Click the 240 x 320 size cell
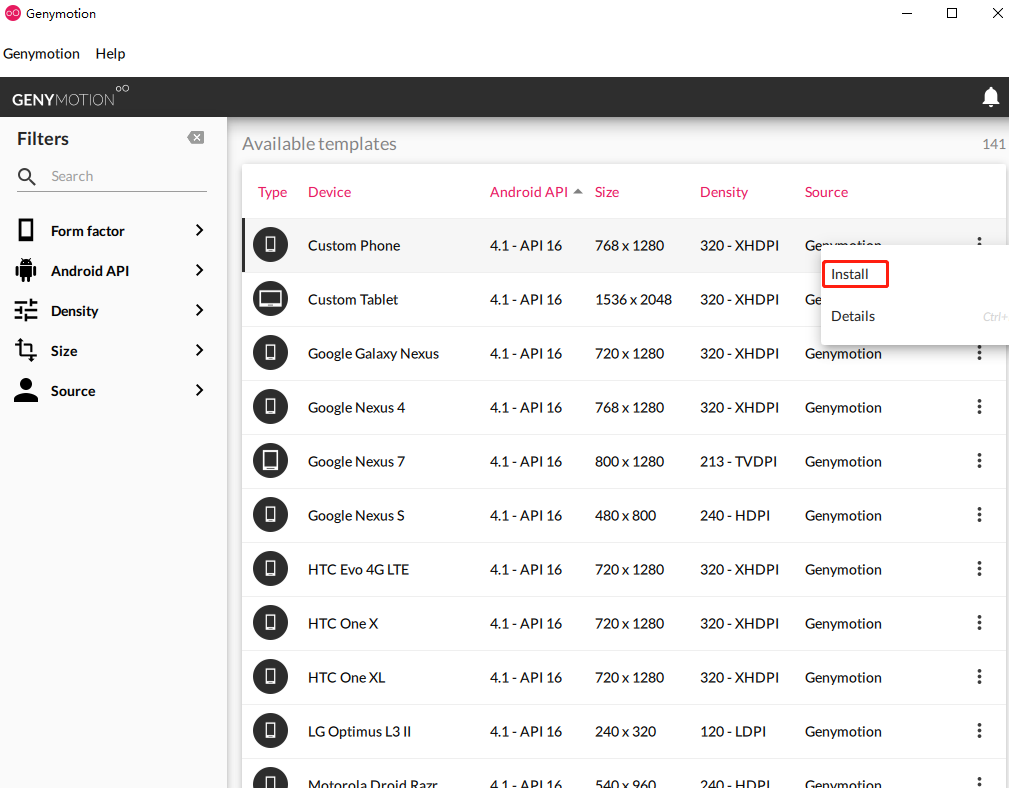 [x=625, y=731]
